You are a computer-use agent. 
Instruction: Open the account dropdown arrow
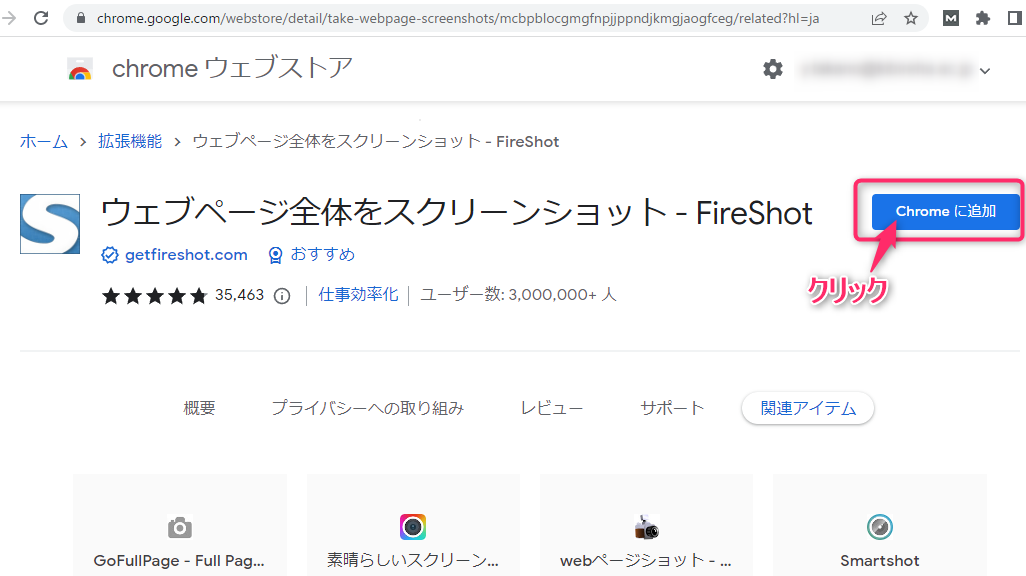pyautogui.click(x=985, y=70)
